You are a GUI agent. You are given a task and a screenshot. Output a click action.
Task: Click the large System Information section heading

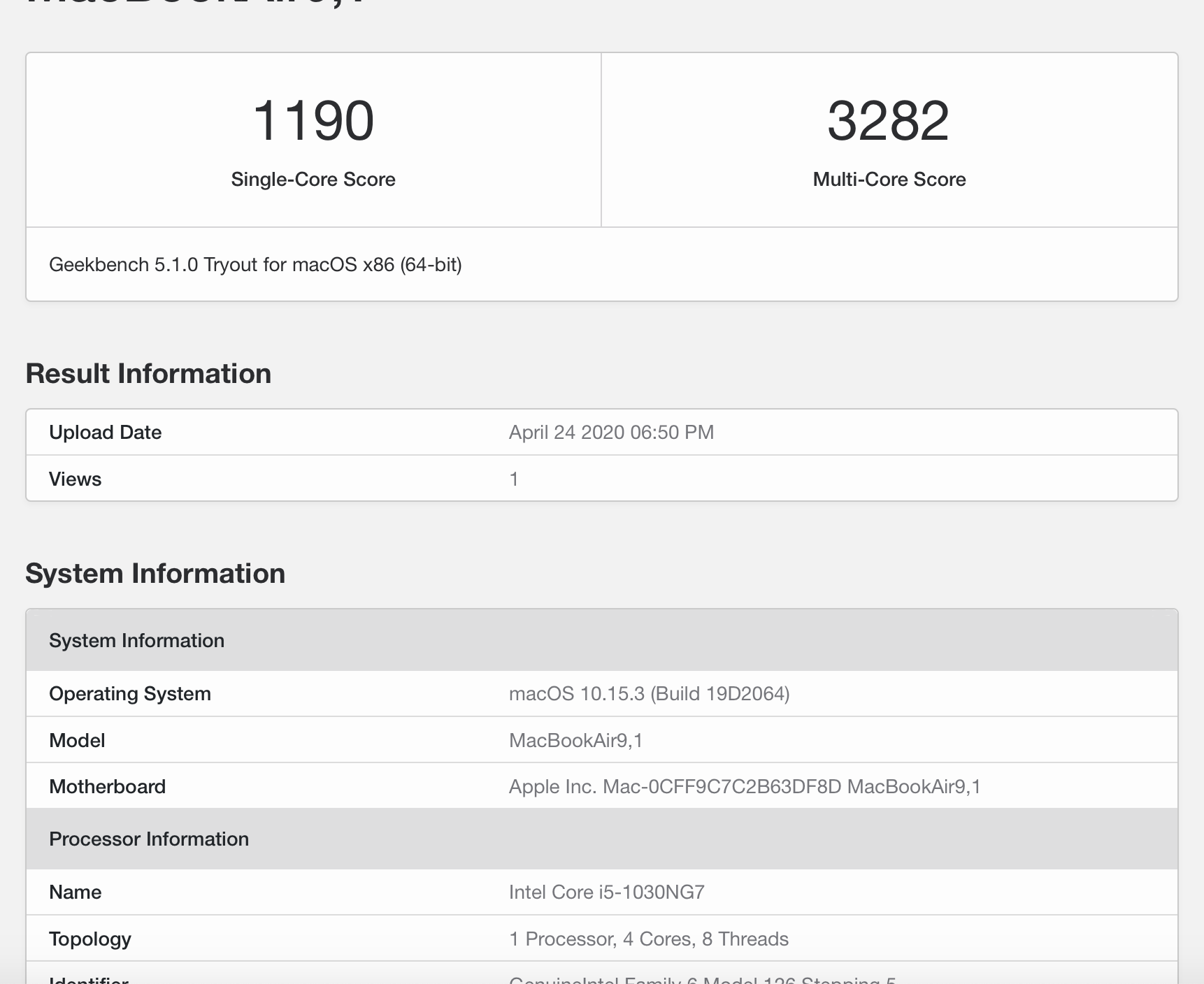155,573
